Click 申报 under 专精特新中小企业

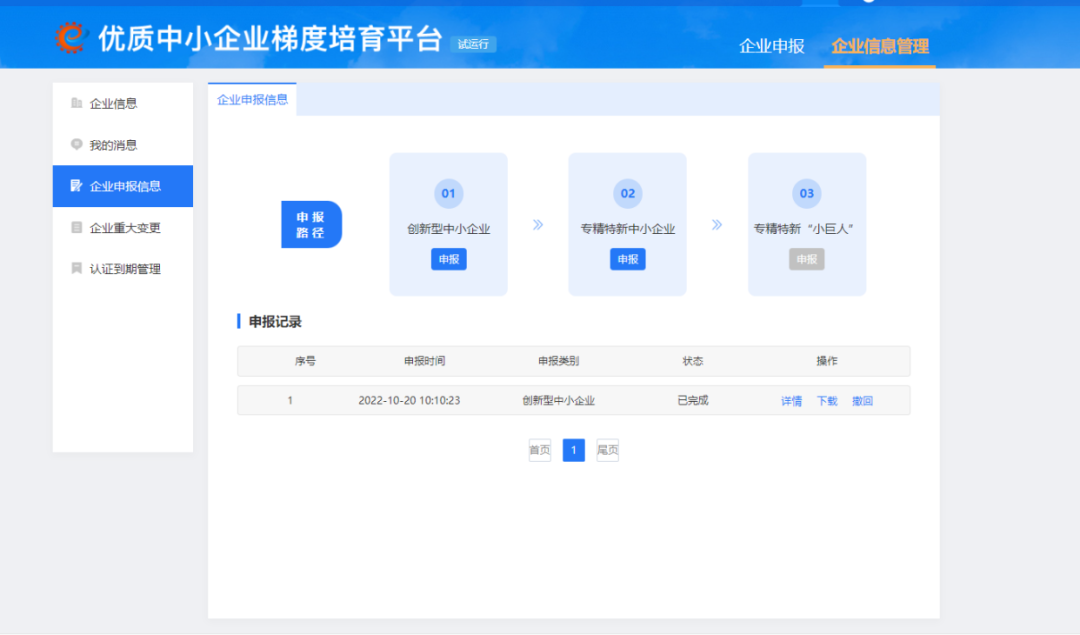(x=627, y=259)
